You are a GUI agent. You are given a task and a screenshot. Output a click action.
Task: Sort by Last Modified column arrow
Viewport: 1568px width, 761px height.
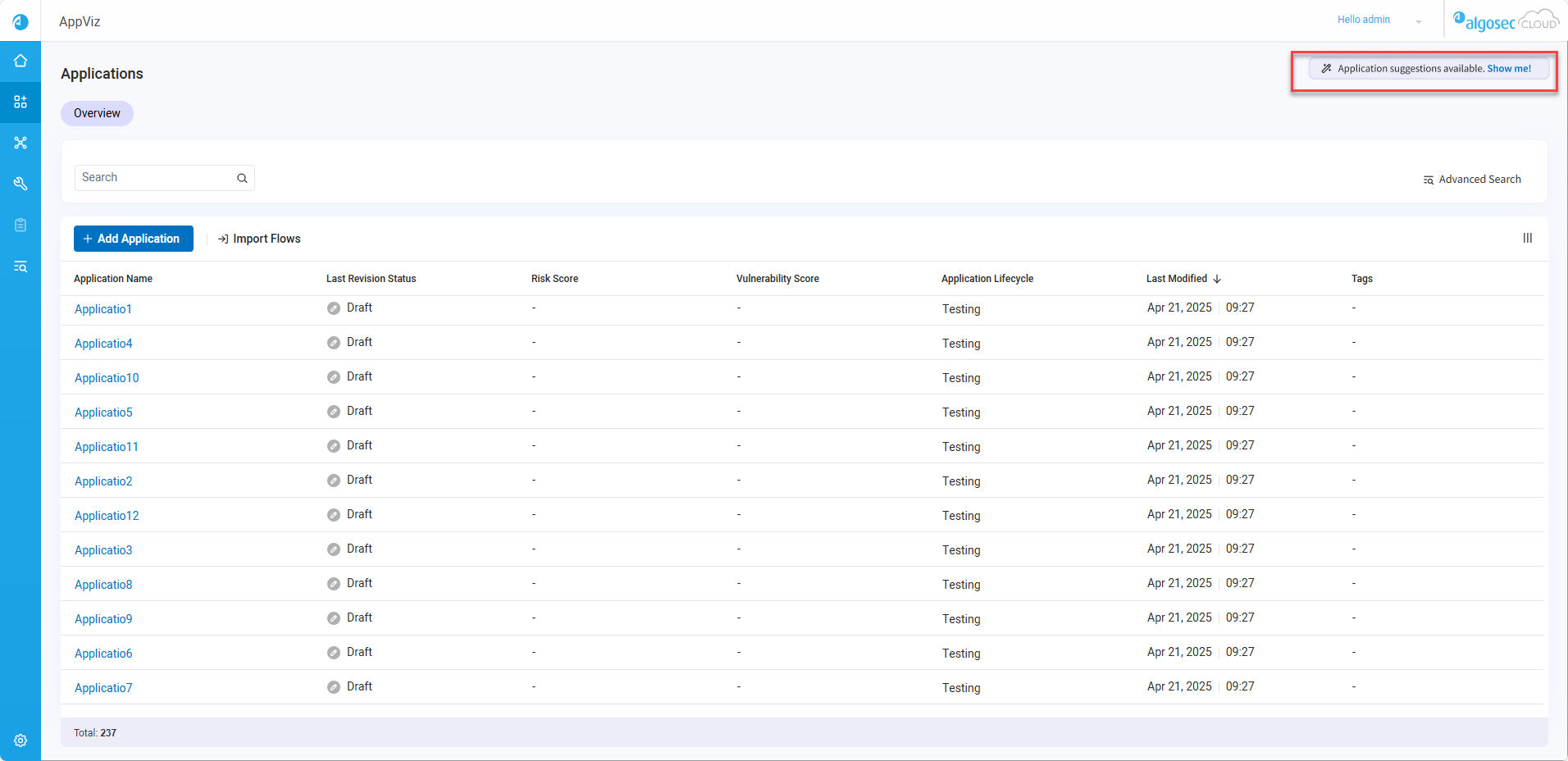1217,279
